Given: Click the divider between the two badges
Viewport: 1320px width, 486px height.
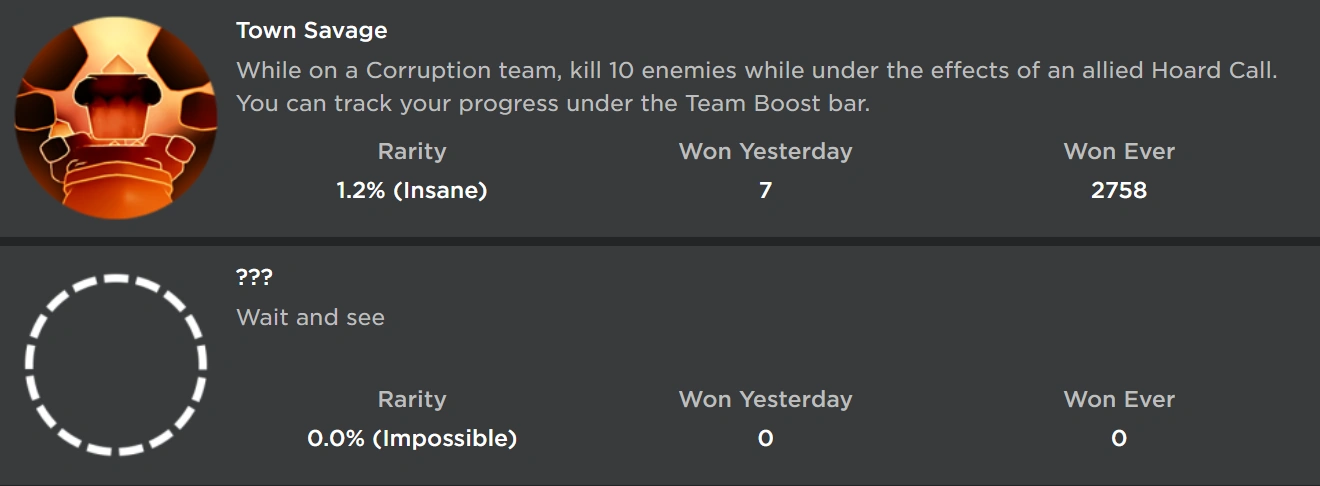Looking at the screenshot, I should pyautogui.click(x=660, y=241).
